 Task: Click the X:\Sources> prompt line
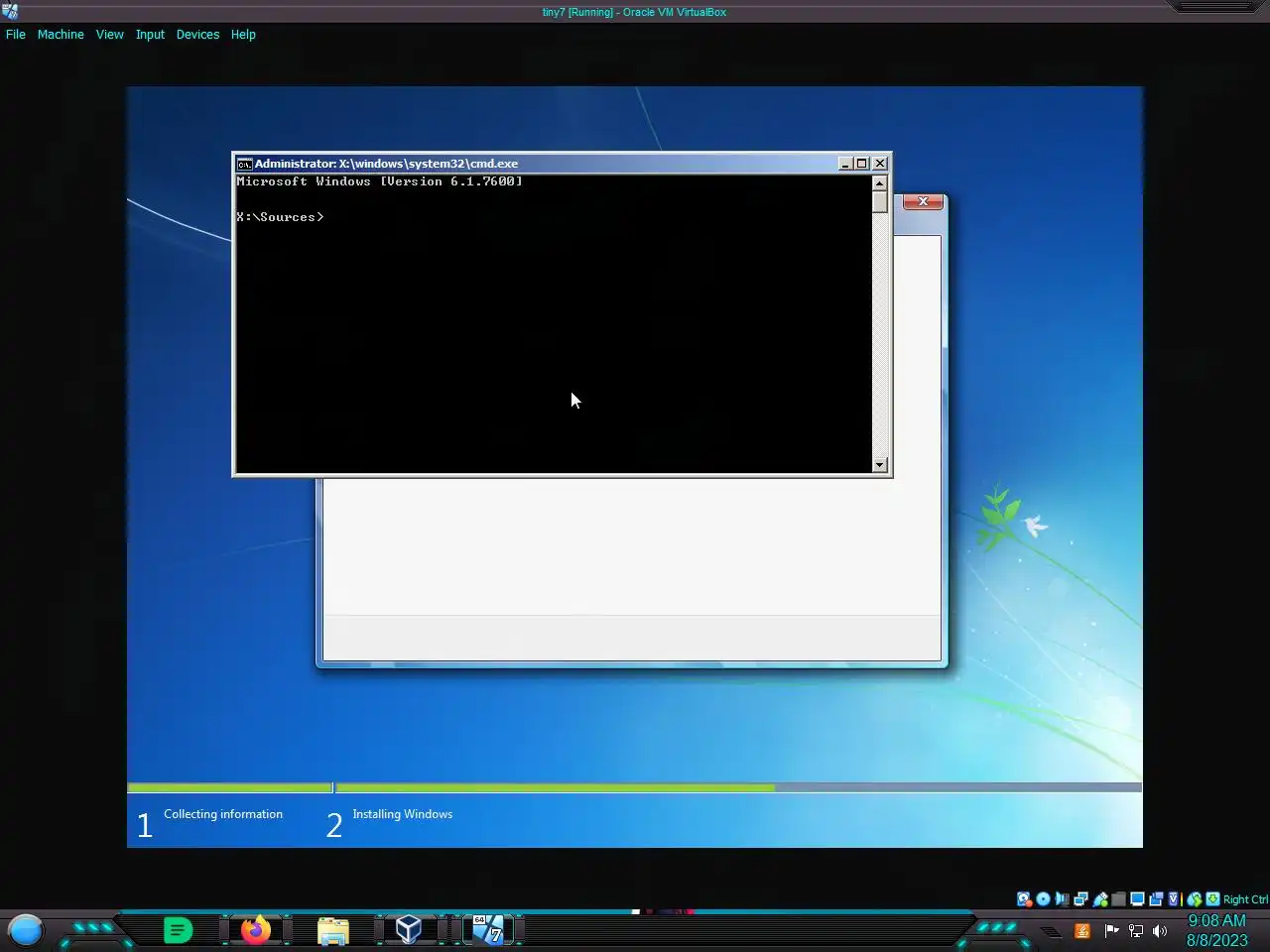[280, 217]
